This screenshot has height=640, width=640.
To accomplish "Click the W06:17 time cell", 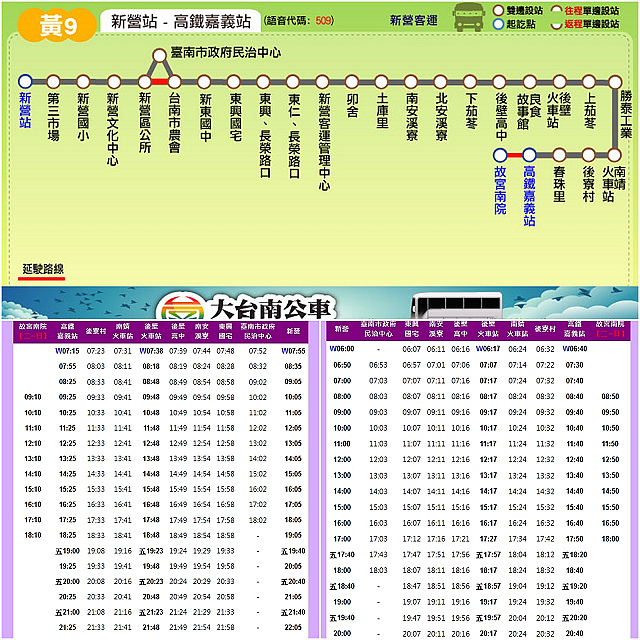I will click(x=488, y=349).
